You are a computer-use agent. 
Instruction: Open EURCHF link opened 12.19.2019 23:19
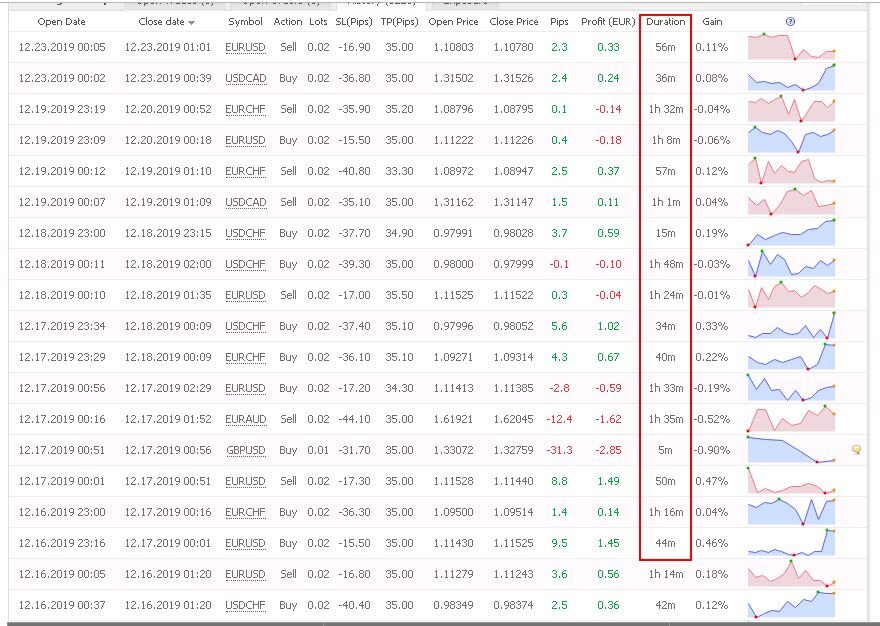point(245,109)
